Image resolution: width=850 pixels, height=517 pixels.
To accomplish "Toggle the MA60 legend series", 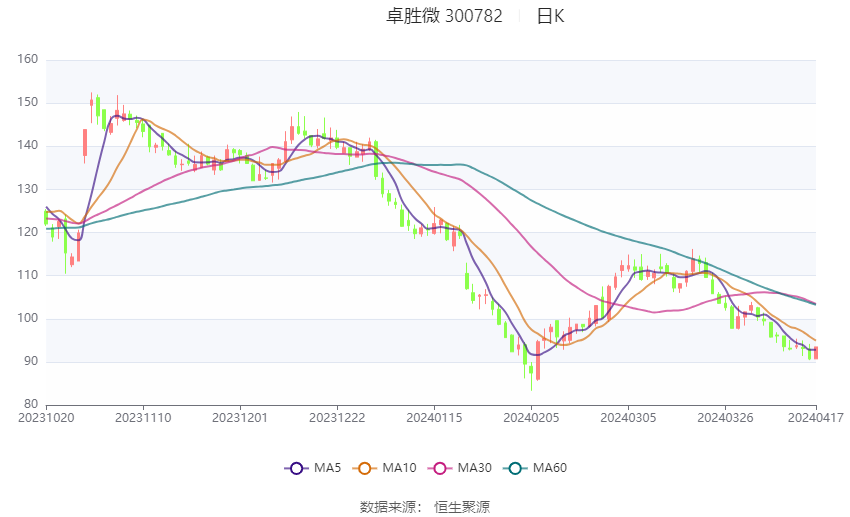I will (x=535, y=468).
